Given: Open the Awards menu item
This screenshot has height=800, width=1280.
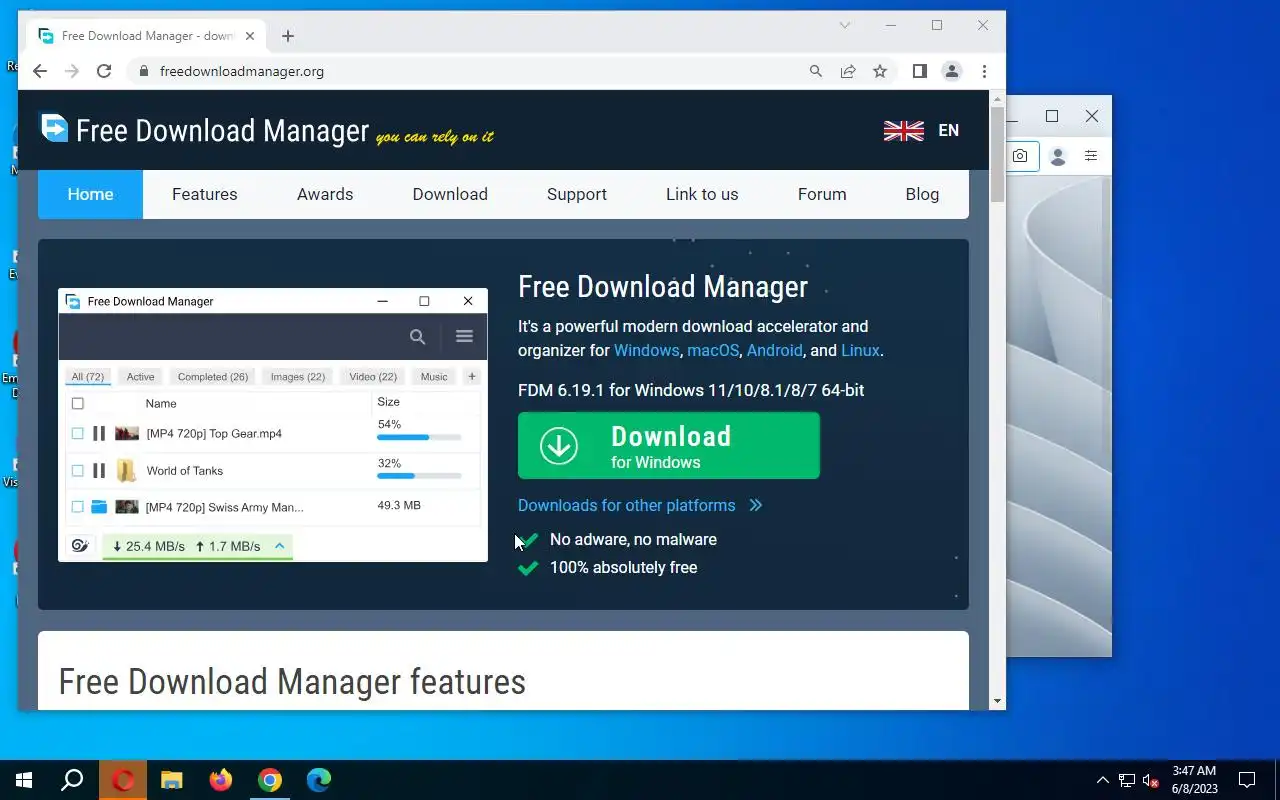Looking at the screenshot, I should [x=325, y=194].
